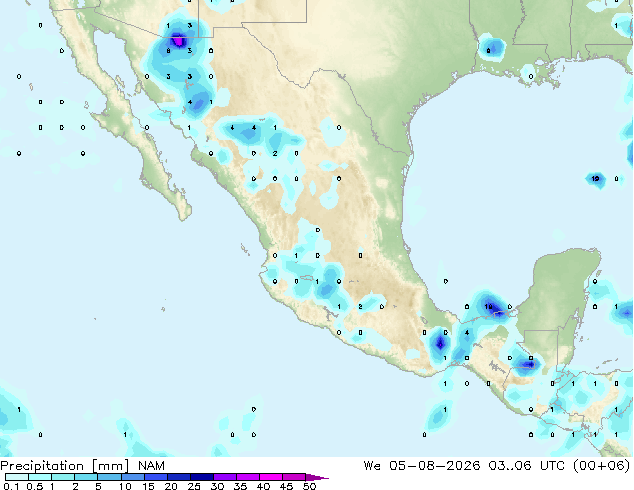The image size is (634, 490).
Task: Choose the 10–15 mm legend color box
Action: point(132,477)
